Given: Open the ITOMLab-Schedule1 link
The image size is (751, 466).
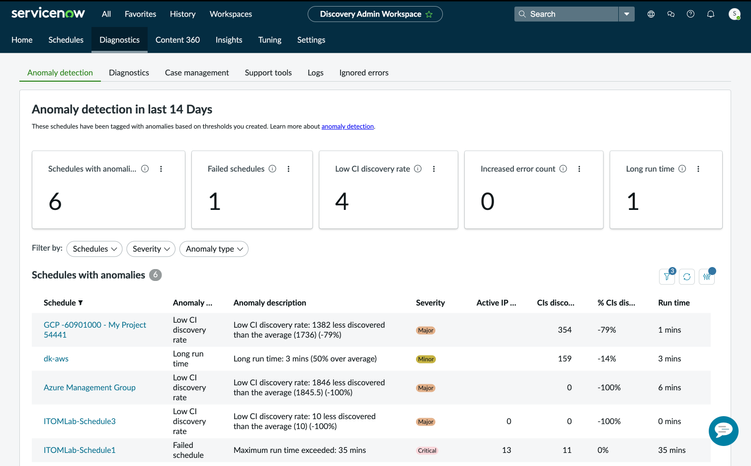Looking at the screenshot, I should point(80,450).
